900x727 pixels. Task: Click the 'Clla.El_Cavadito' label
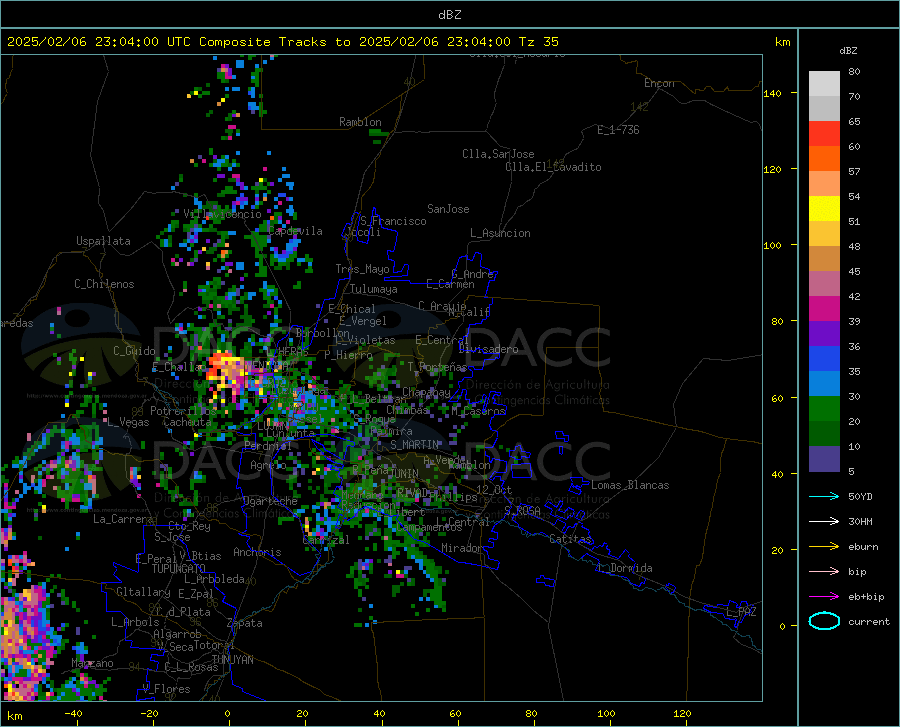[x=553, y=167]
